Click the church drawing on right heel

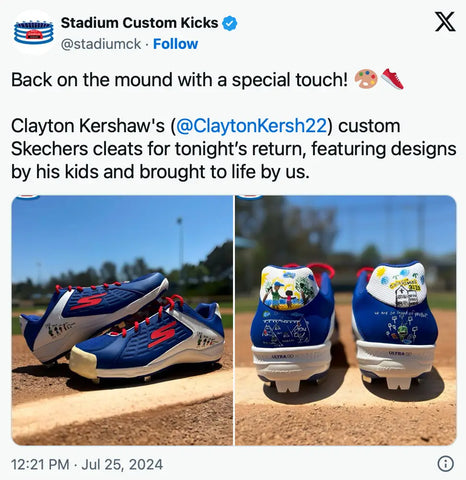point(404,295)
